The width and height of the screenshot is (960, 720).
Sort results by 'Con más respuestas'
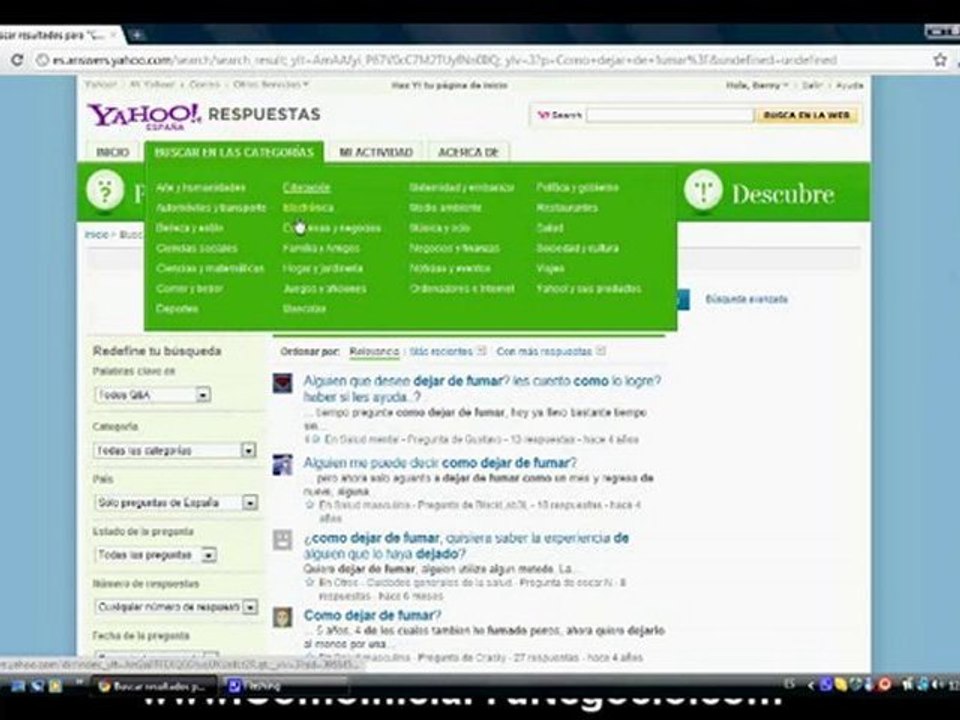pyautogui.click(x=544, y=351)
